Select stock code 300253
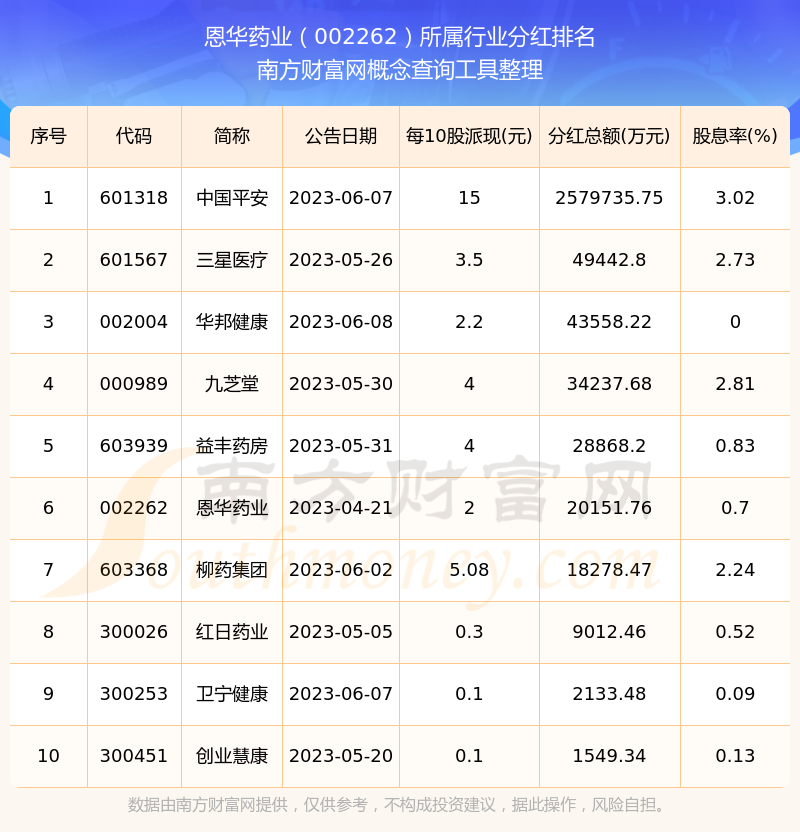Viewport: 800px width, 832px height. [134, 695]
